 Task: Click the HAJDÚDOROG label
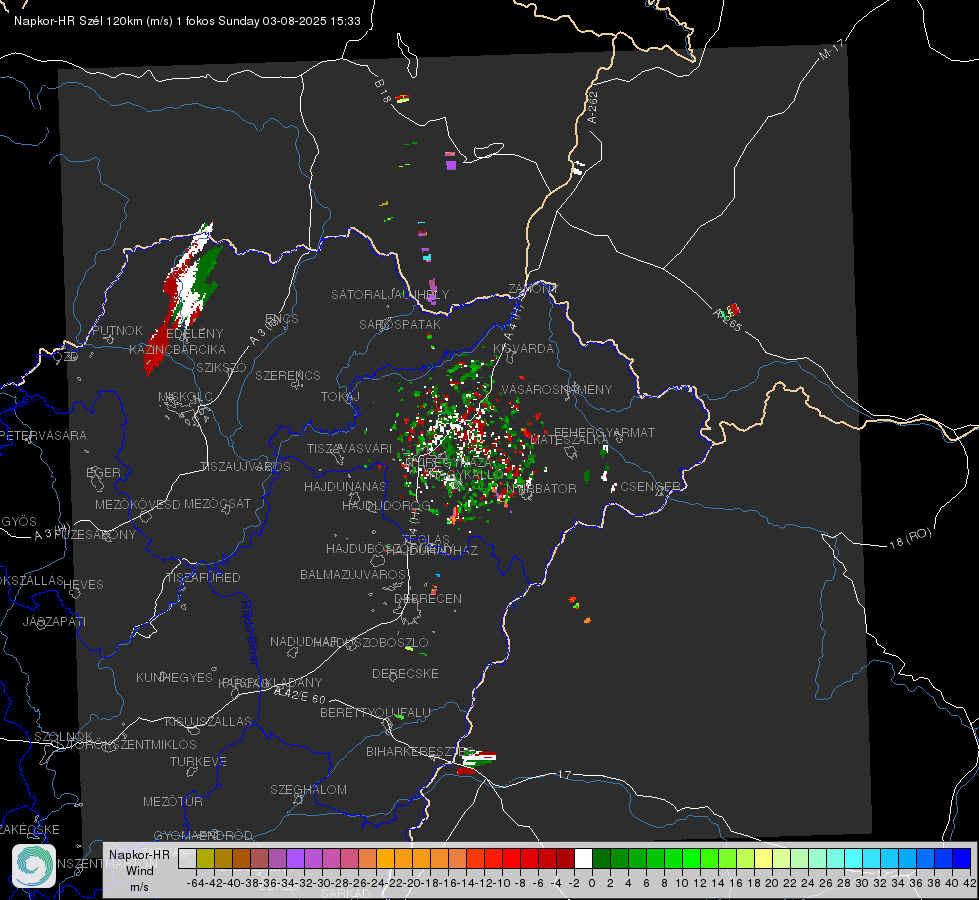(386, 506)
